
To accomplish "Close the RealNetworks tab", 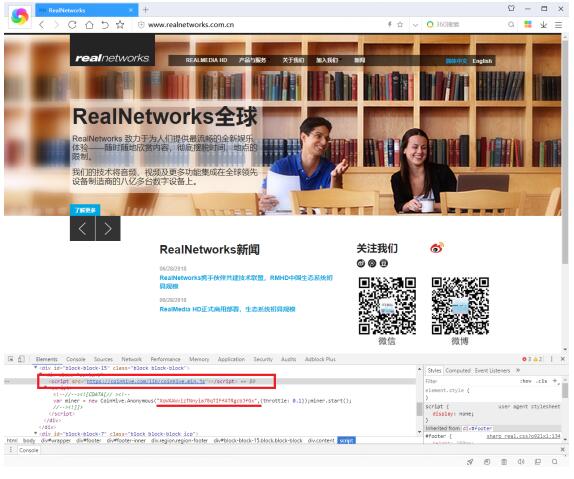I will tap(131, 10).
